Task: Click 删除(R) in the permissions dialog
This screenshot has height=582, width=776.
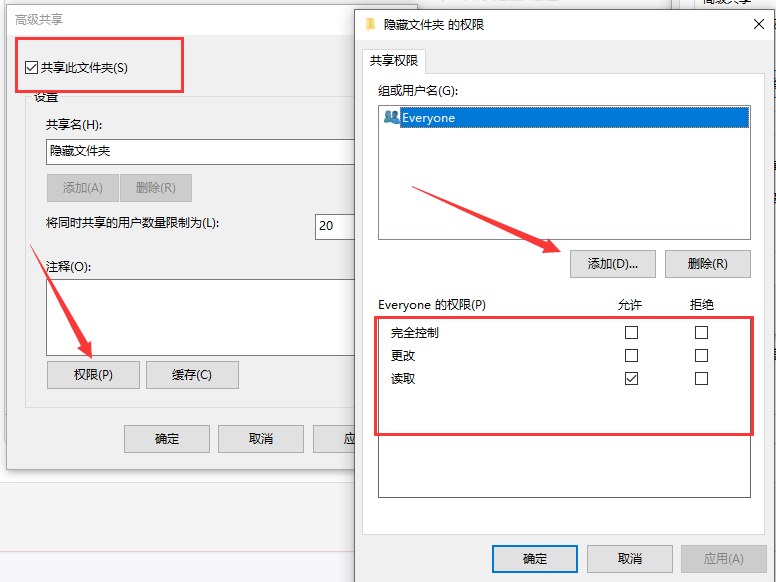Action: pos(707,264)
